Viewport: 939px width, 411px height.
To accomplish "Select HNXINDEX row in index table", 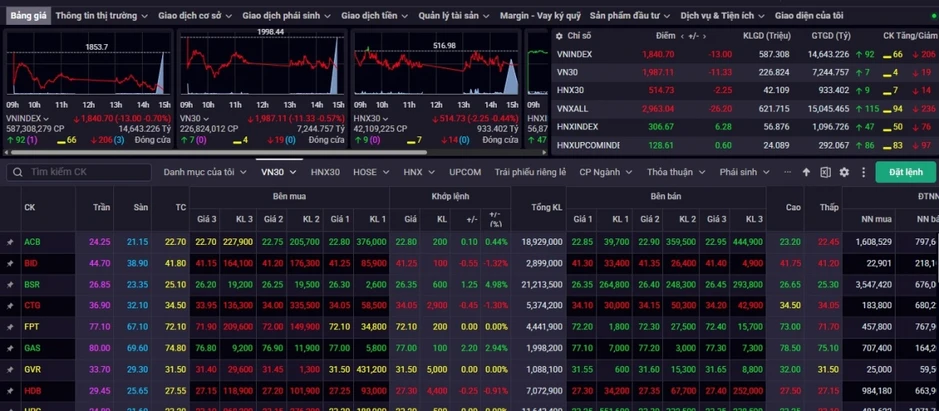I will point(744,127).
